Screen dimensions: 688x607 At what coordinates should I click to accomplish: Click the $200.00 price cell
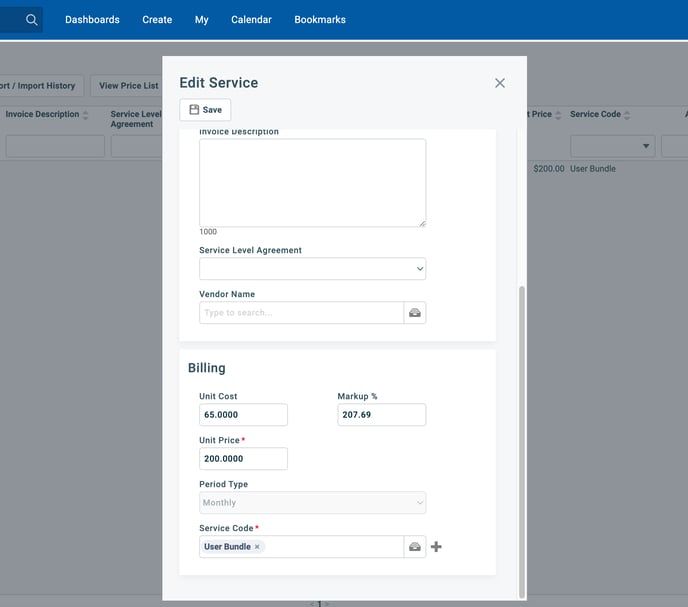point(549,169)
